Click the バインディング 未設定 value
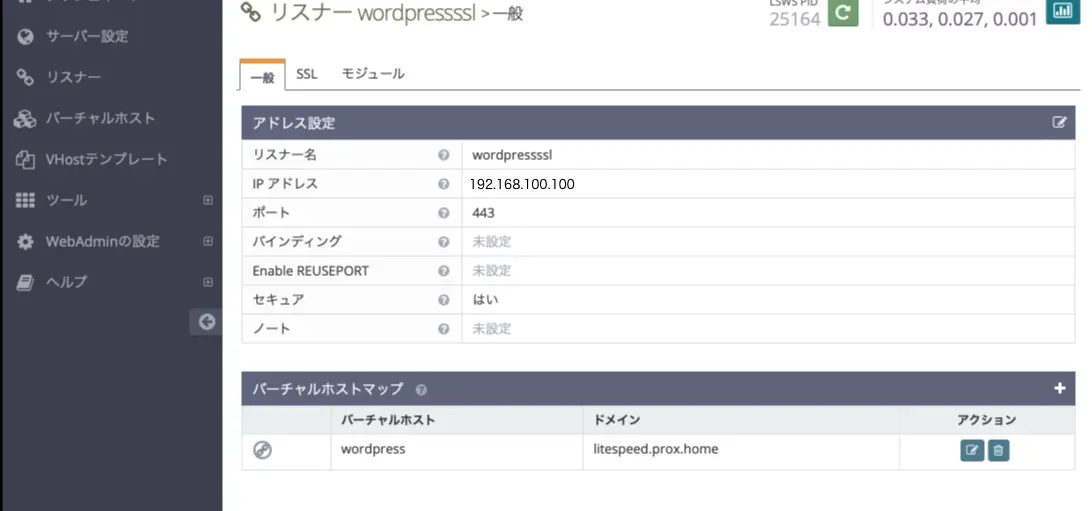1092x511 pixels. (492, 242)
